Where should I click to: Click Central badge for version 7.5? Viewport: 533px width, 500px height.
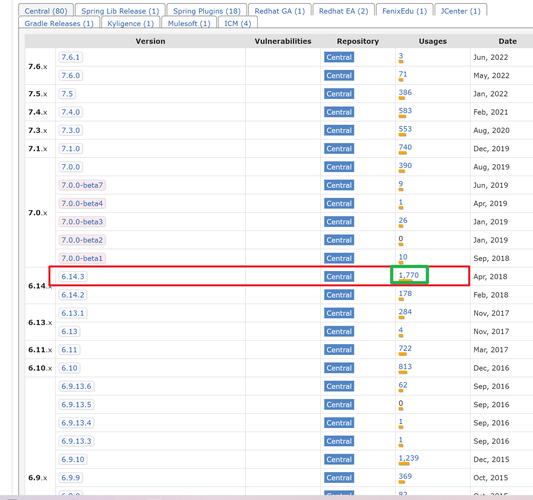click(x=339, y=94)
